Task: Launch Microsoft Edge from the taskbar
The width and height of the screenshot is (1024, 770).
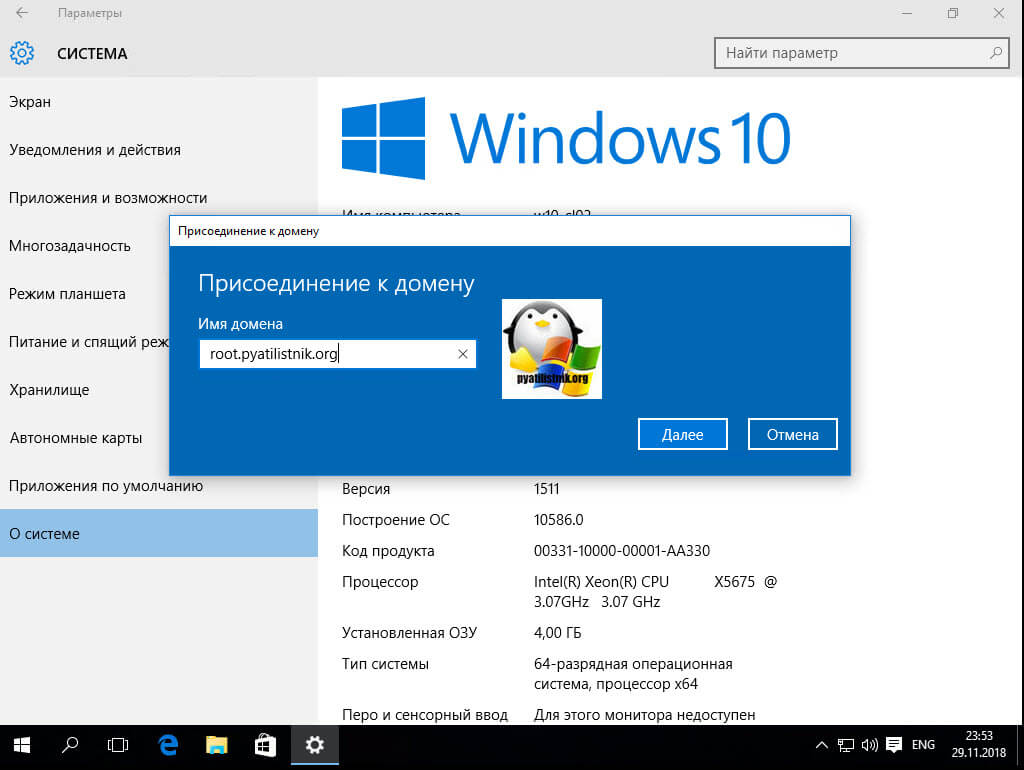Action: point(168,745)
